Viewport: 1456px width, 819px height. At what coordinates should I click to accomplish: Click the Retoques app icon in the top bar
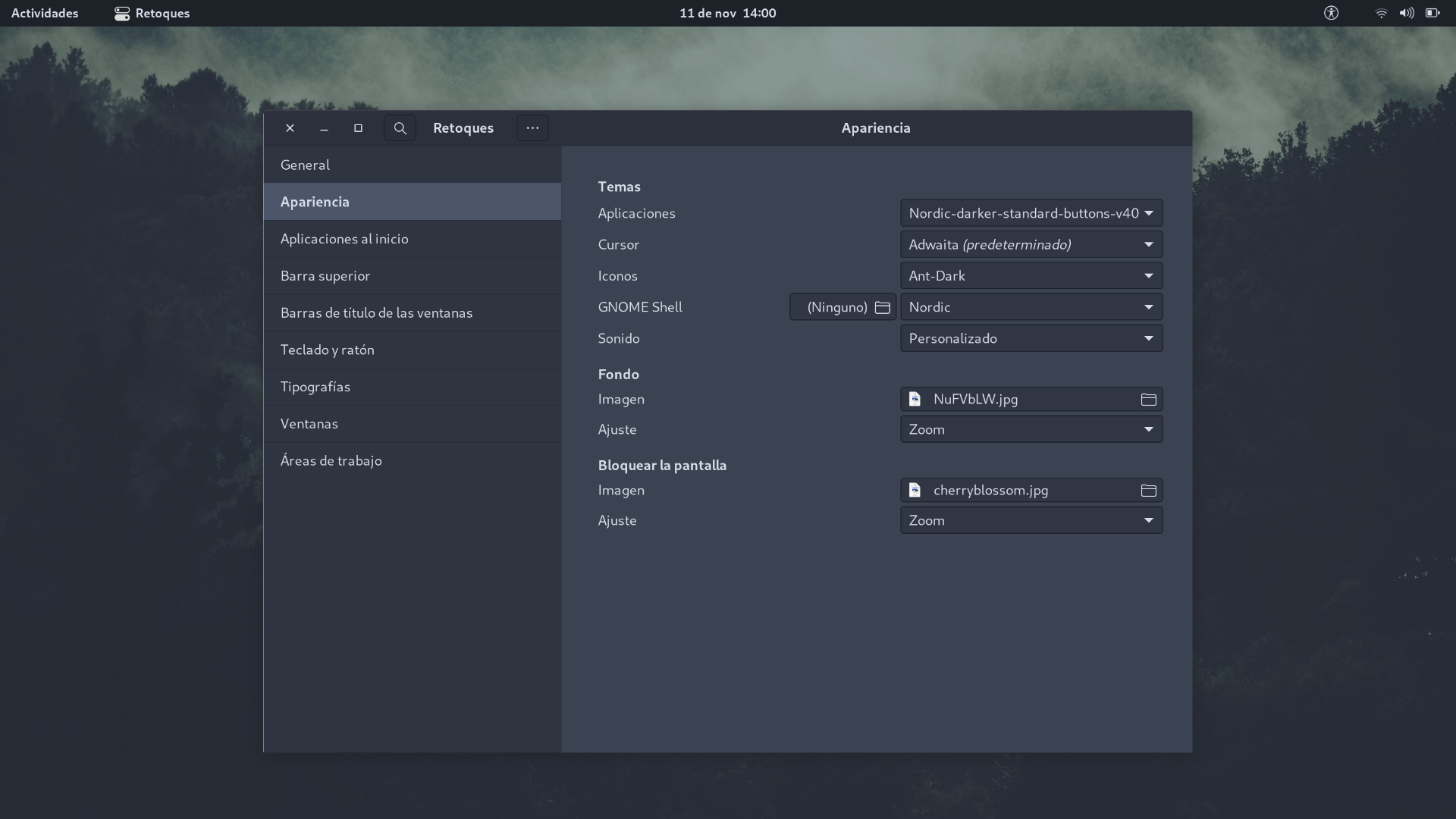pyautogui.click(x=122, y=13)
